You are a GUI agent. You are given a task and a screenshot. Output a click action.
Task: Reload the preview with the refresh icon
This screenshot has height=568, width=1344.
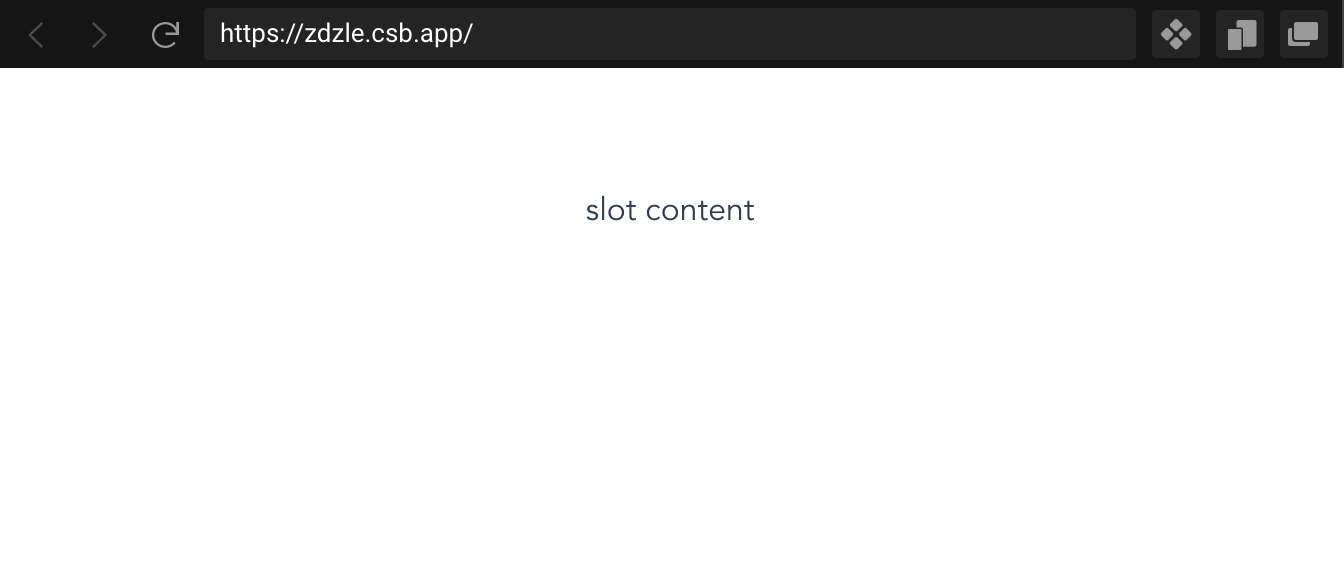(165, 35)
